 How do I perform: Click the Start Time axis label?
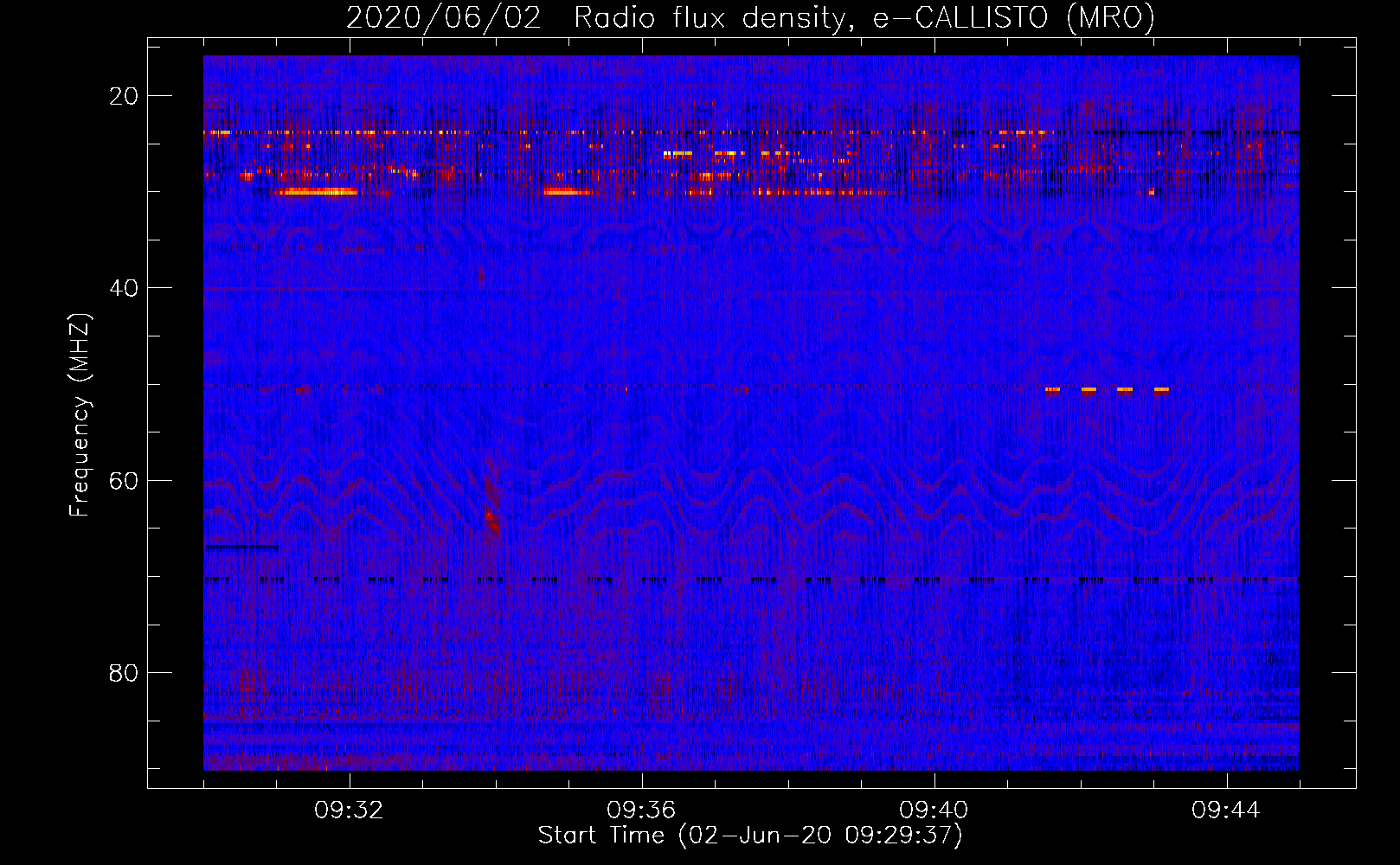pyautogui.click(x=750, y=836)
